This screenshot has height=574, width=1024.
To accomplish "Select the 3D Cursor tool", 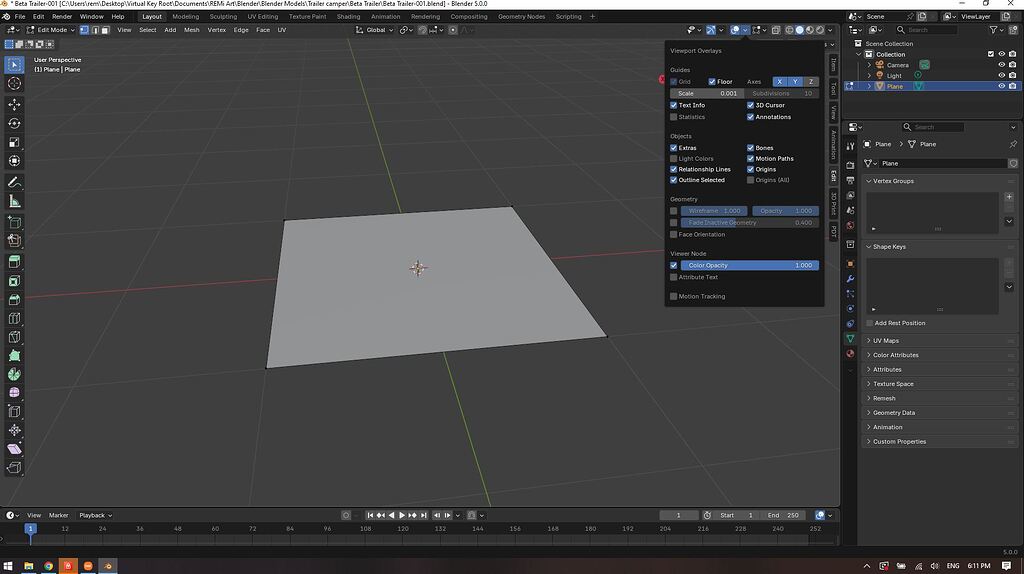I will [14, 84].
